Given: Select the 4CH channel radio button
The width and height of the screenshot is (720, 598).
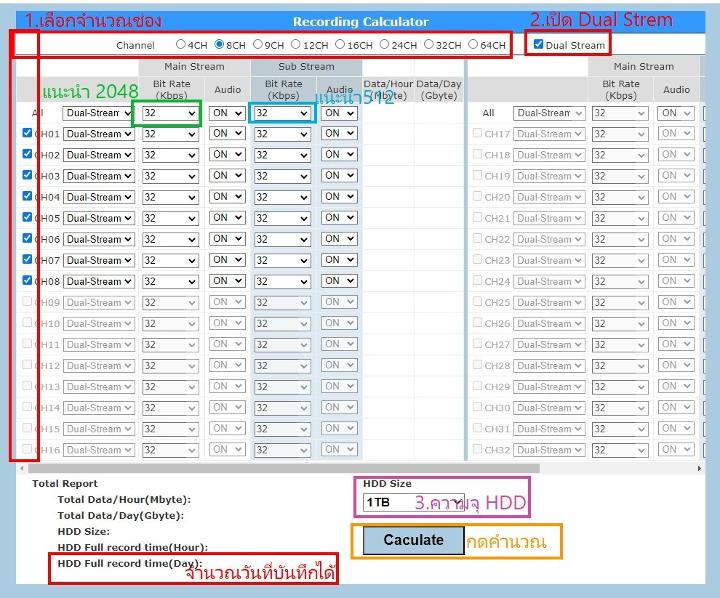Looking at the screenshot, I should tap(181, 44).
